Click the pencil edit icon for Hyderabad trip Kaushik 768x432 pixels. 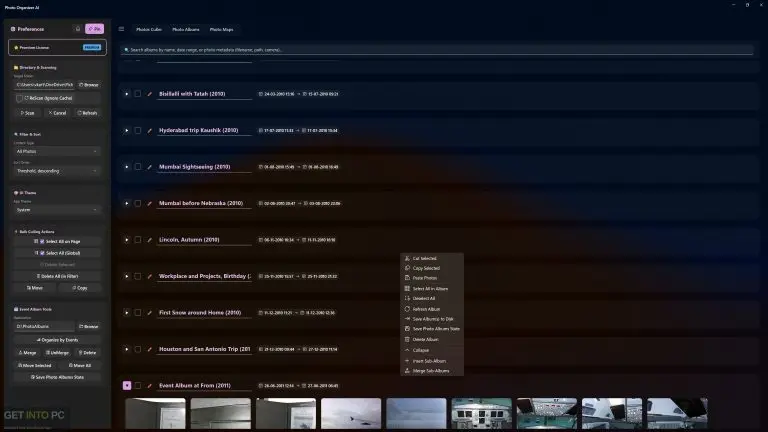pos(150,131)
